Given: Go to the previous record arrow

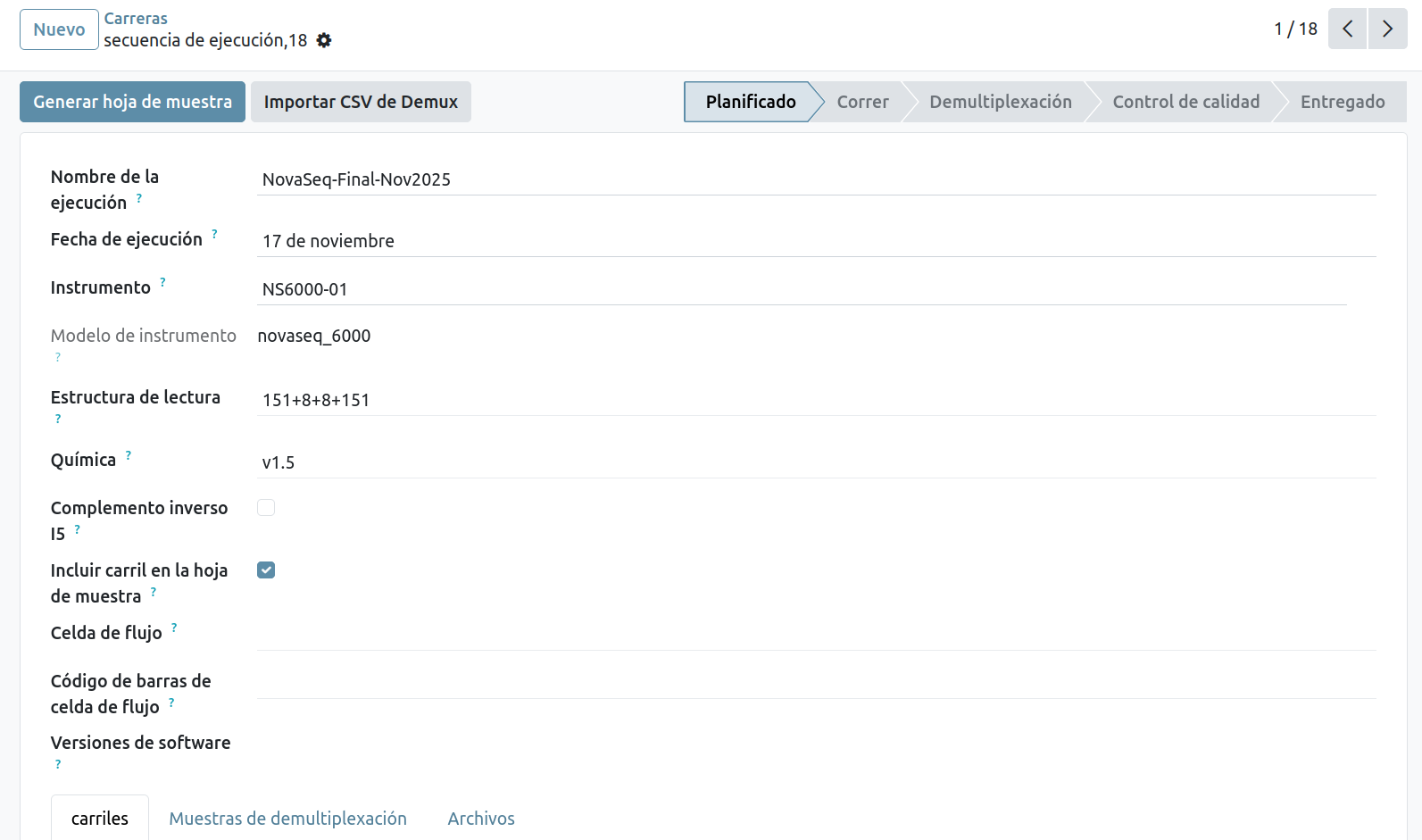Looking at the screenshot, I should click(x=1347, y=29).
